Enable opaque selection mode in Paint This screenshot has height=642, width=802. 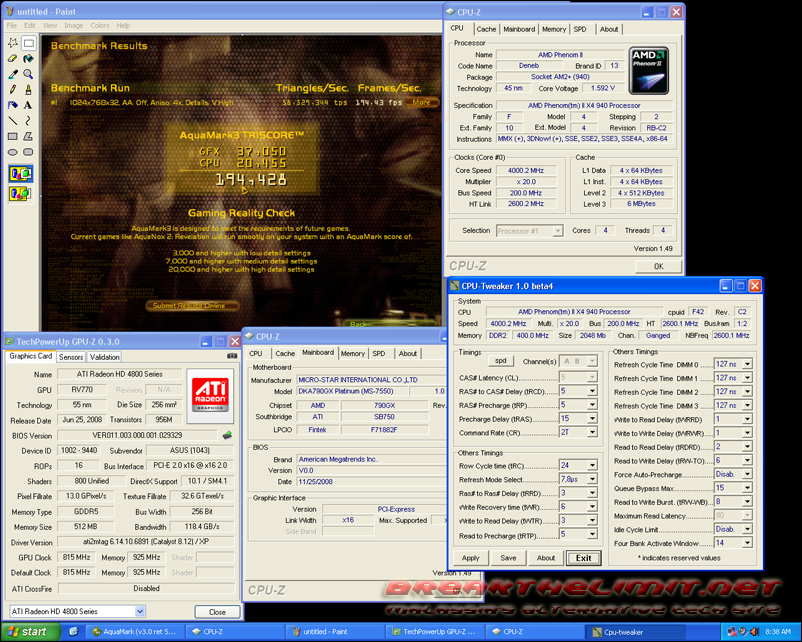click(x=20, y=174)
